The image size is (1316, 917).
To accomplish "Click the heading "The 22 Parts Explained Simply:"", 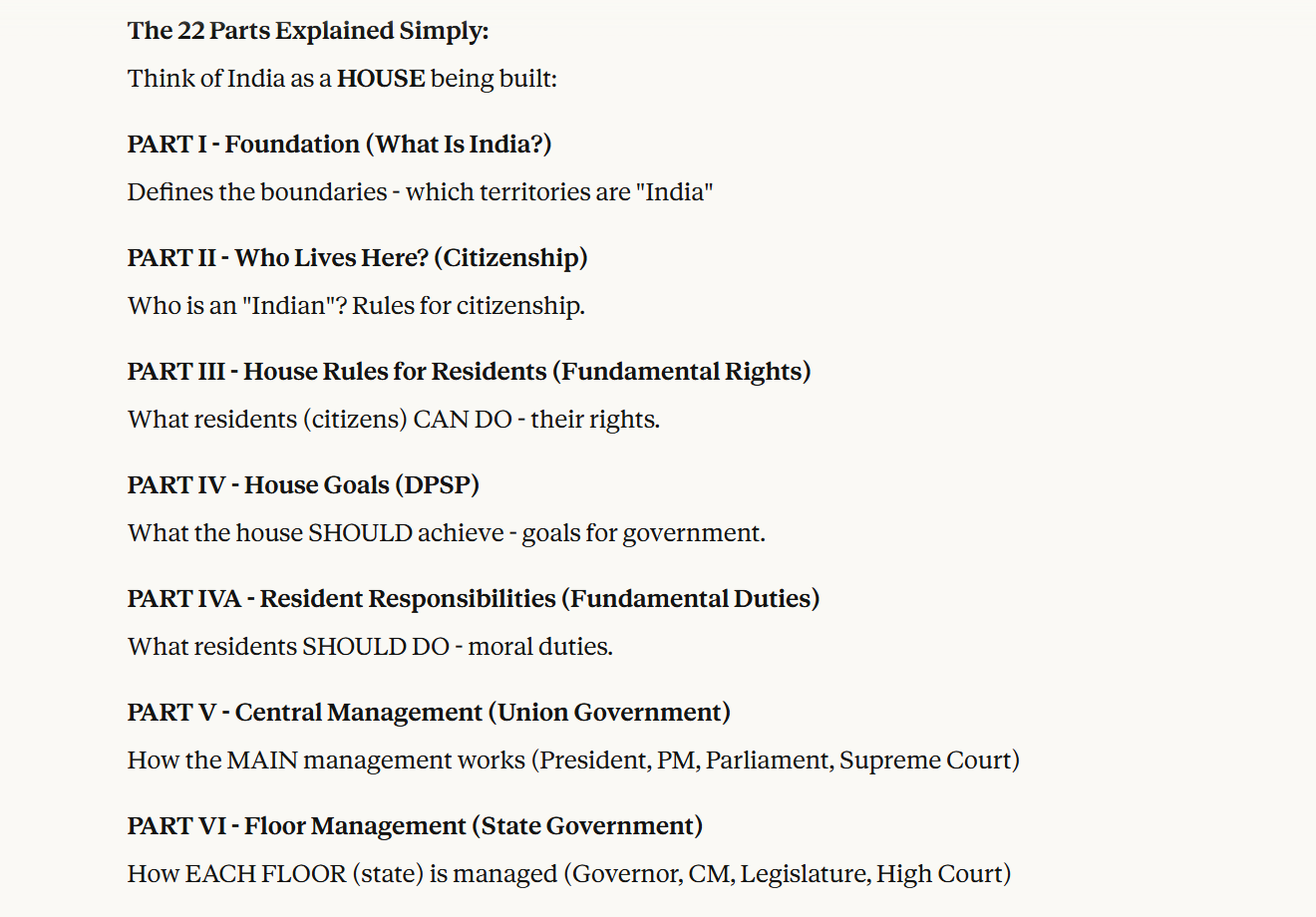I will click(308, 31).
